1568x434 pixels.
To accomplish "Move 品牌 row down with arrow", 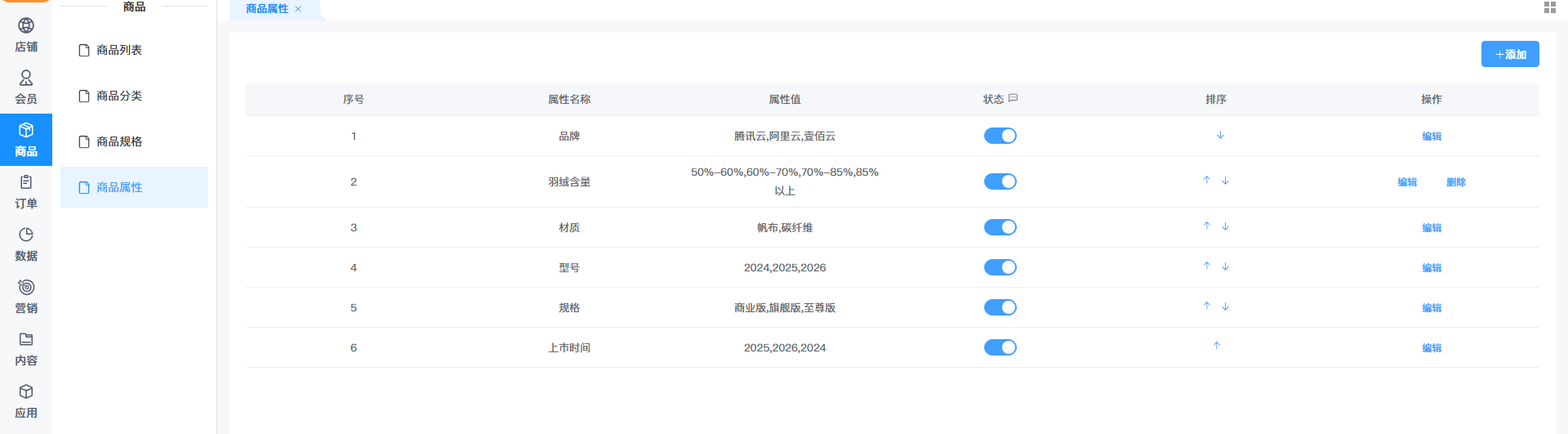I will [x=1220, y=135].
